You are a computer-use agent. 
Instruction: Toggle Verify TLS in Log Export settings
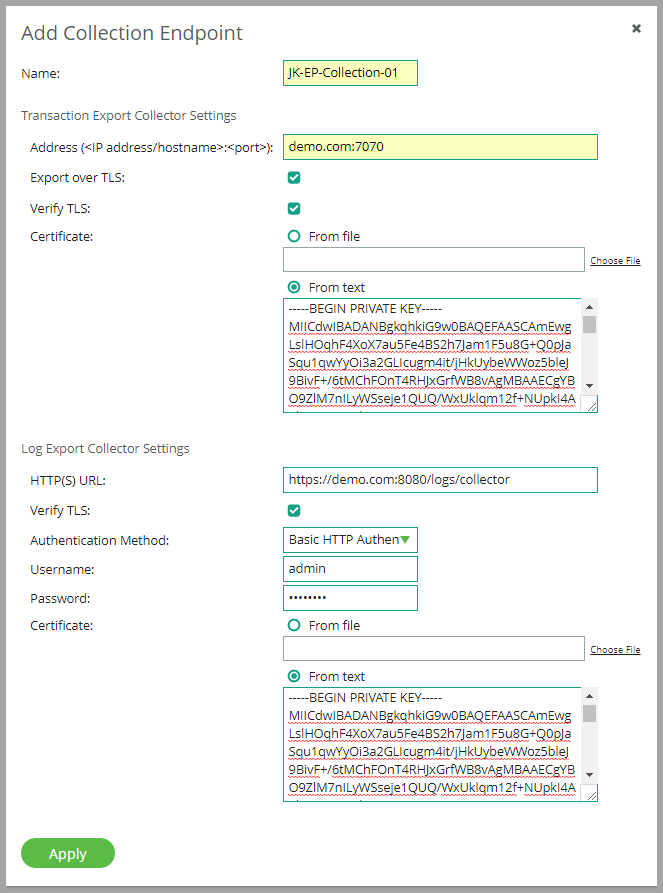coord(294,511)
